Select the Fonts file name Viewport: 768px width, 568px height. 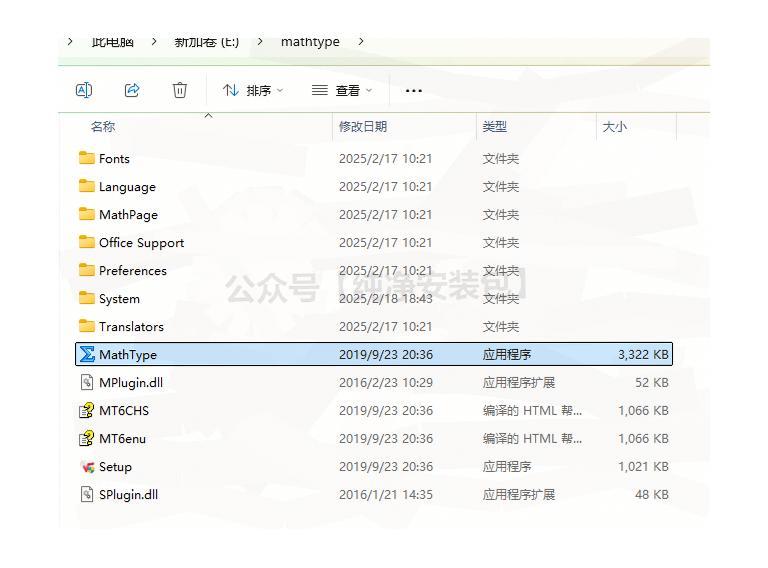pos(114,159)
